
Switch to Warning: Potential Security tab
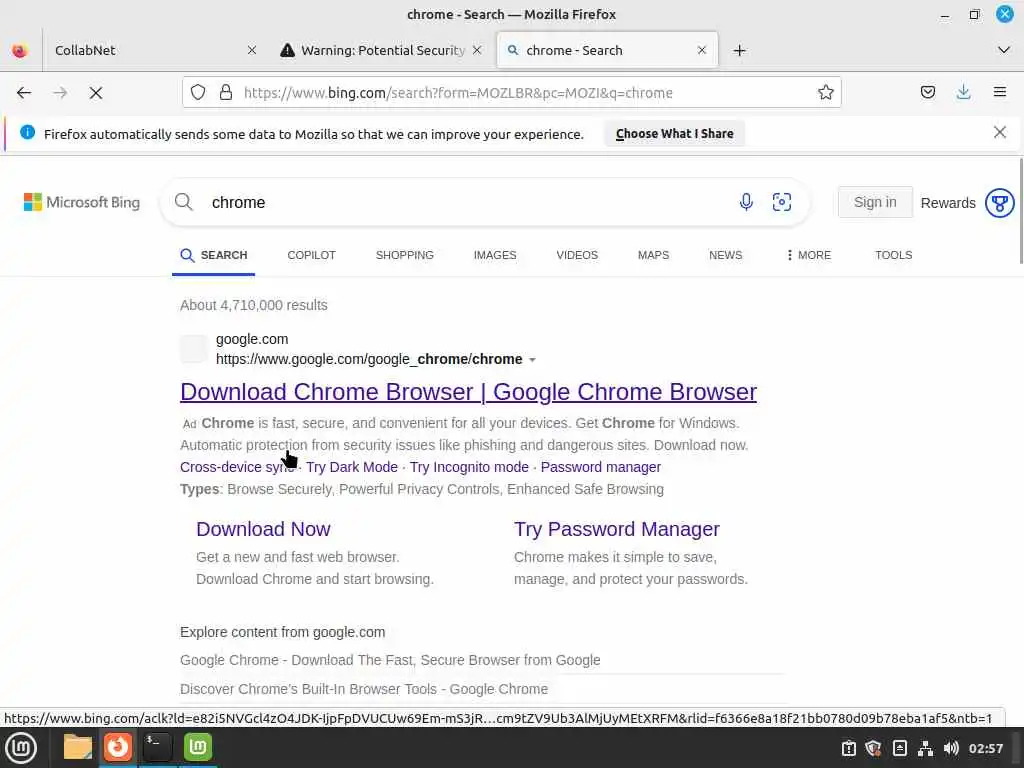[x=382, y=50]
